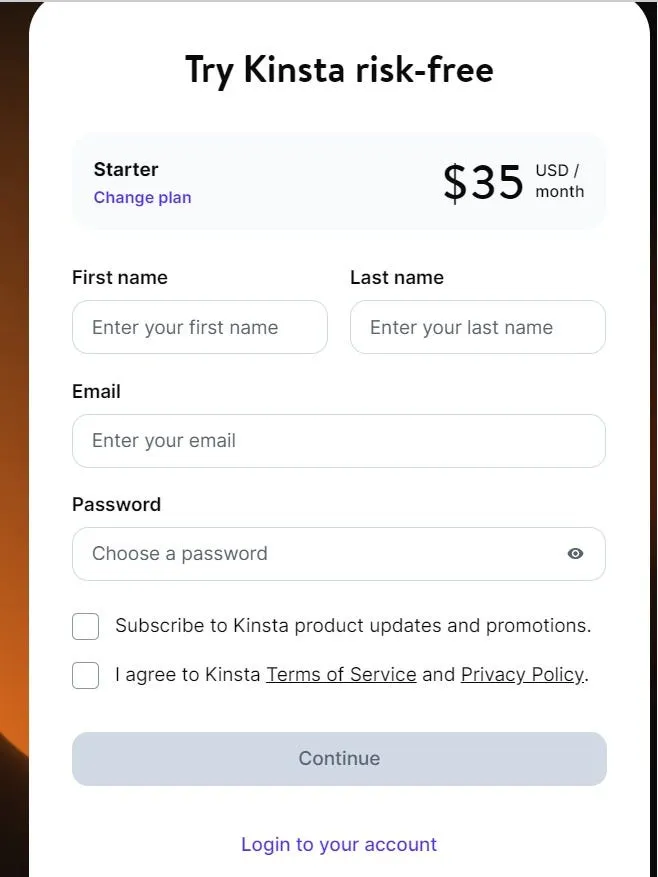Go to Login to your account
The height and width of the screenshot is (877, 658).
tap(339, 845)
